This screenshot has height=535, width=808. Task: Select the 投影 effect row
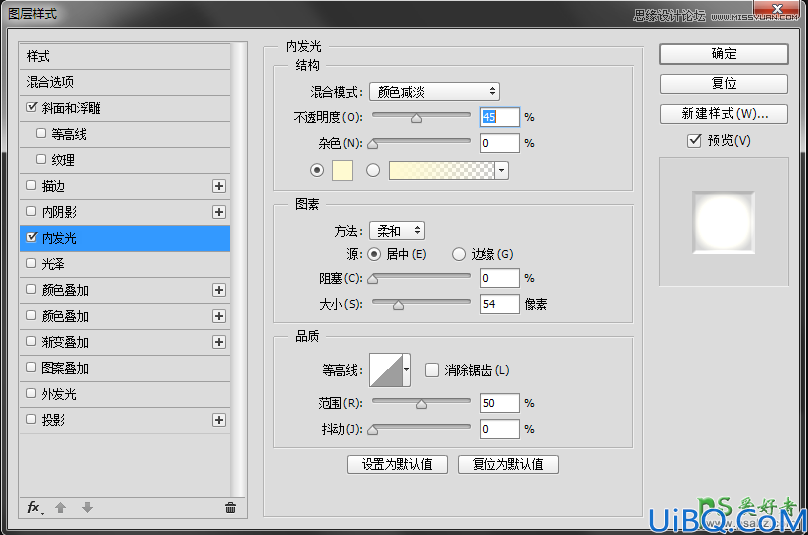coord(125,420)
